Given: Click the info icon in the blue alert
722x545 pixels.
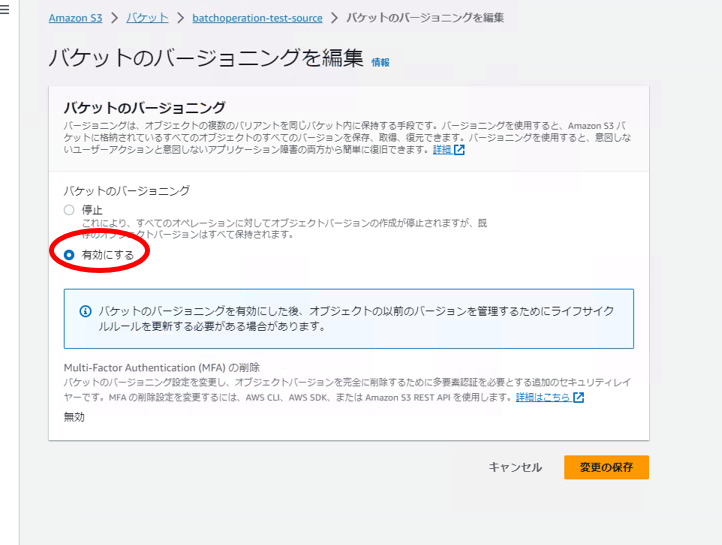Looking at the screenshot, I should [85, 312].
